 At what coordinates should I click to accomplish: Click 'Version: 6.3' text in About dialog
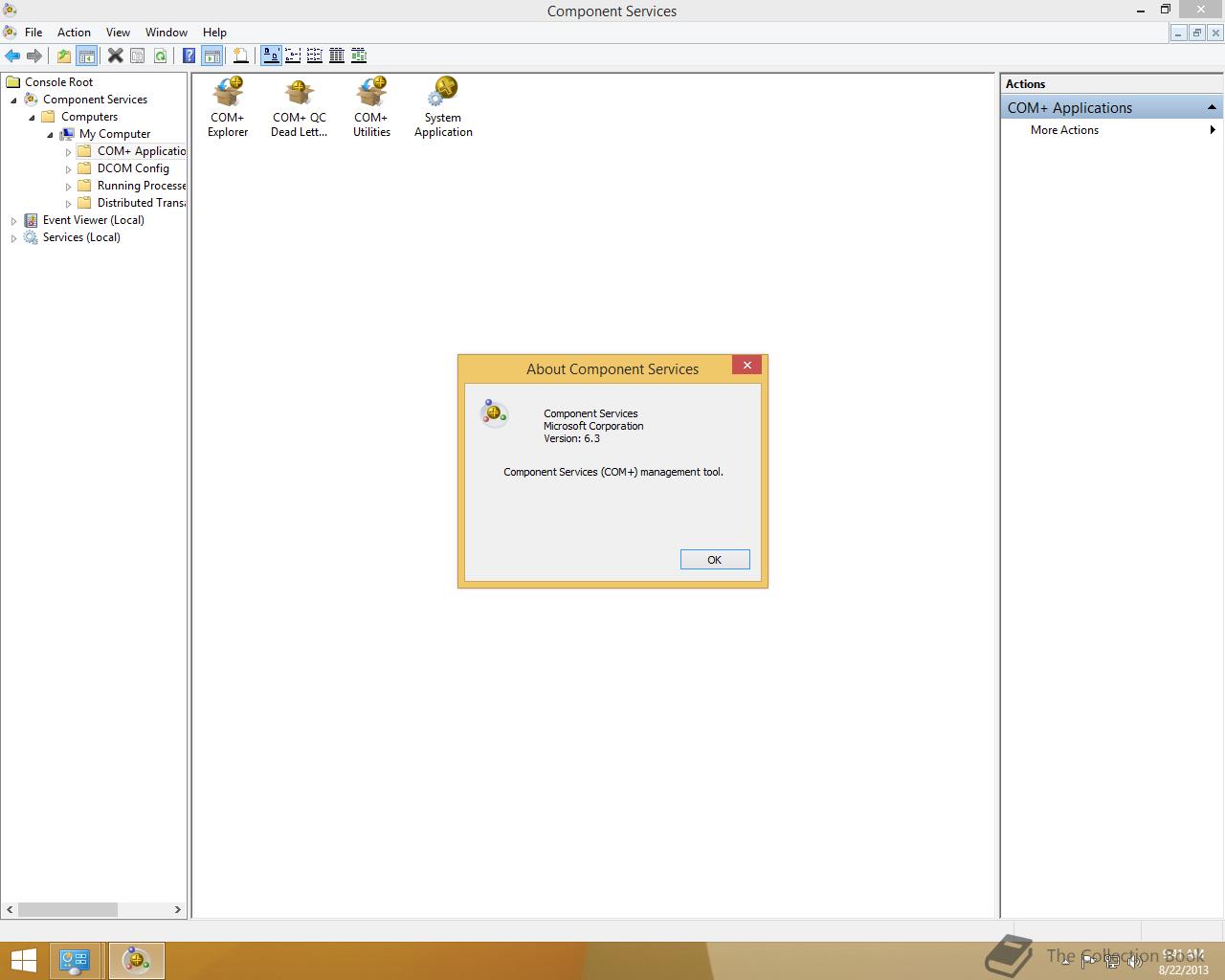[x=571, y=438]
